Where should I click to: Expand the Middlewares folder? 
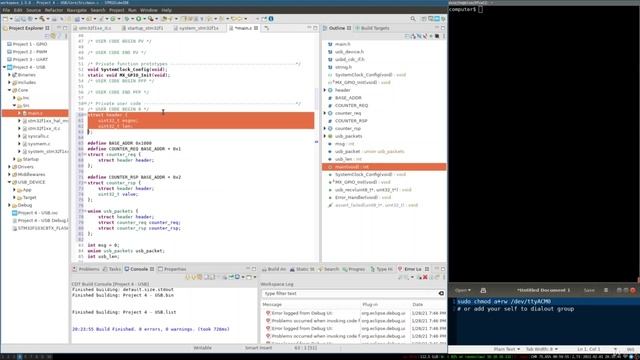9,174
